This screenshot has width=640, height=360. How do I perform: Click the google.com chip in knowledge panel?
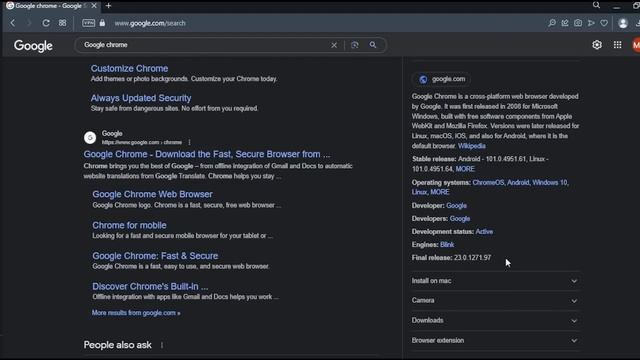pyautogui.click(x=442, y=79)
